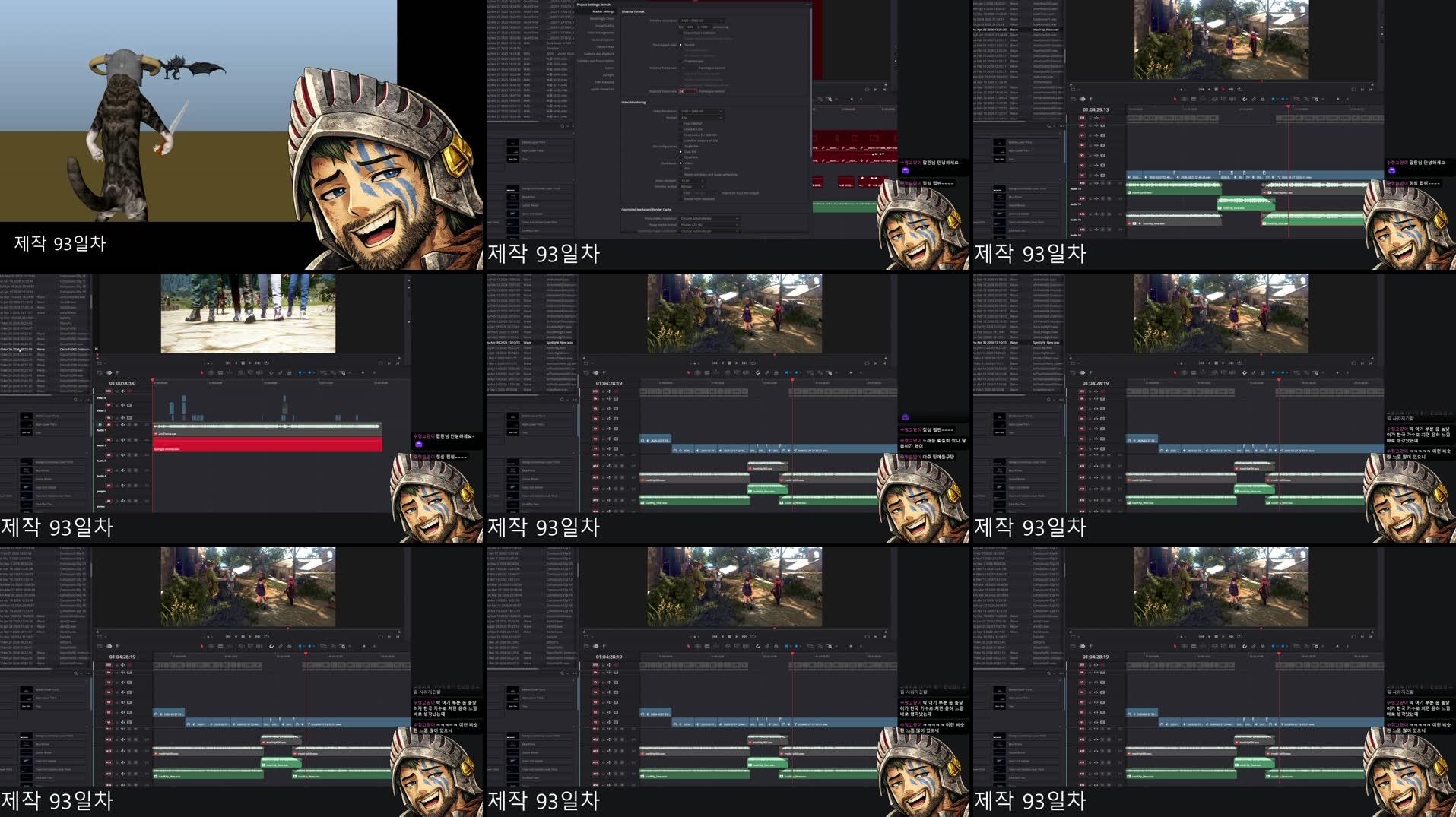
Task: Click A14 track label in 01:04:29:13 frame
Action: 1082,198
